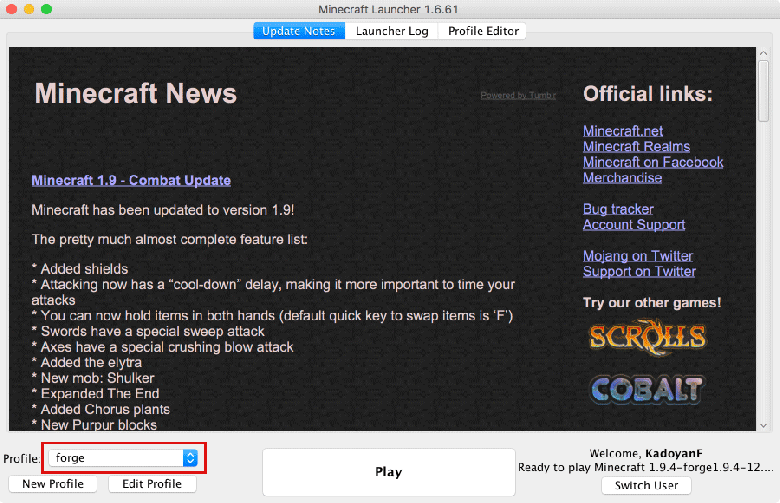The height and width of the screenshot is (503, 780).
Task: Switch to the Launcher Log tab
Action: tap(391, 31)
